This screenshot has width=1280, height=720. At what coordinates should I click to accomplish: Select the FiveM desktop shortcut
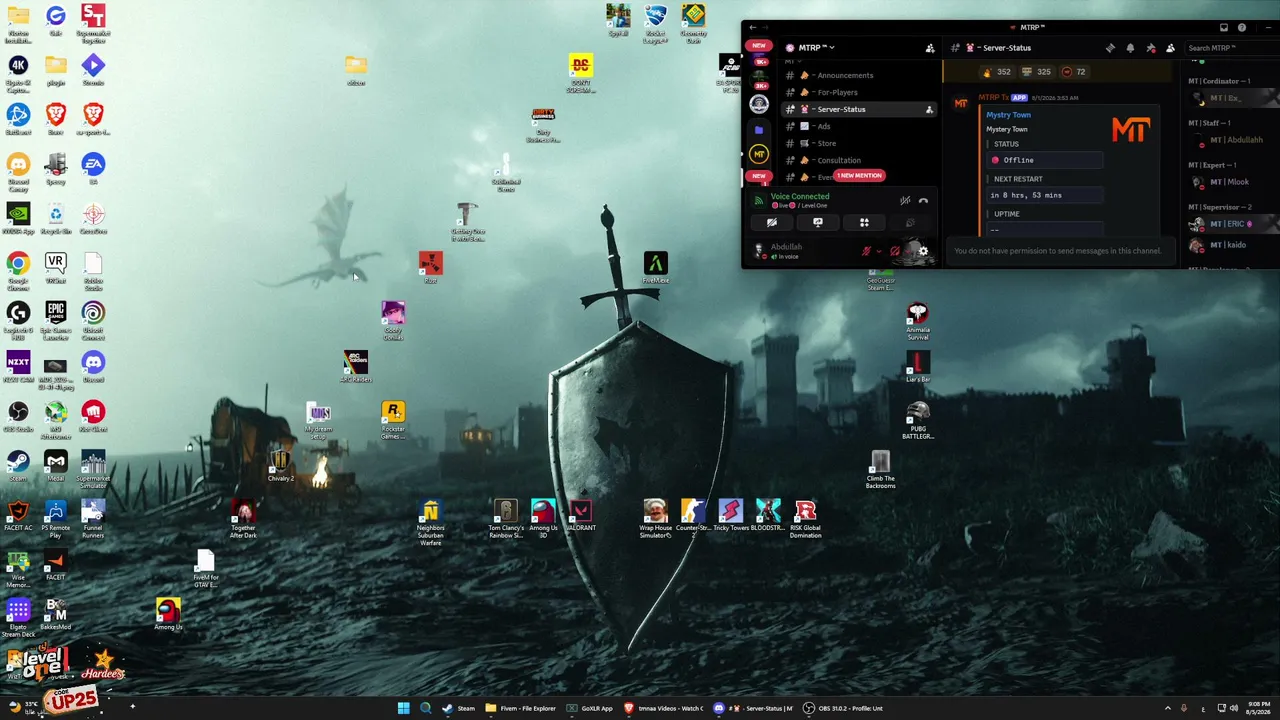[655, 267]
